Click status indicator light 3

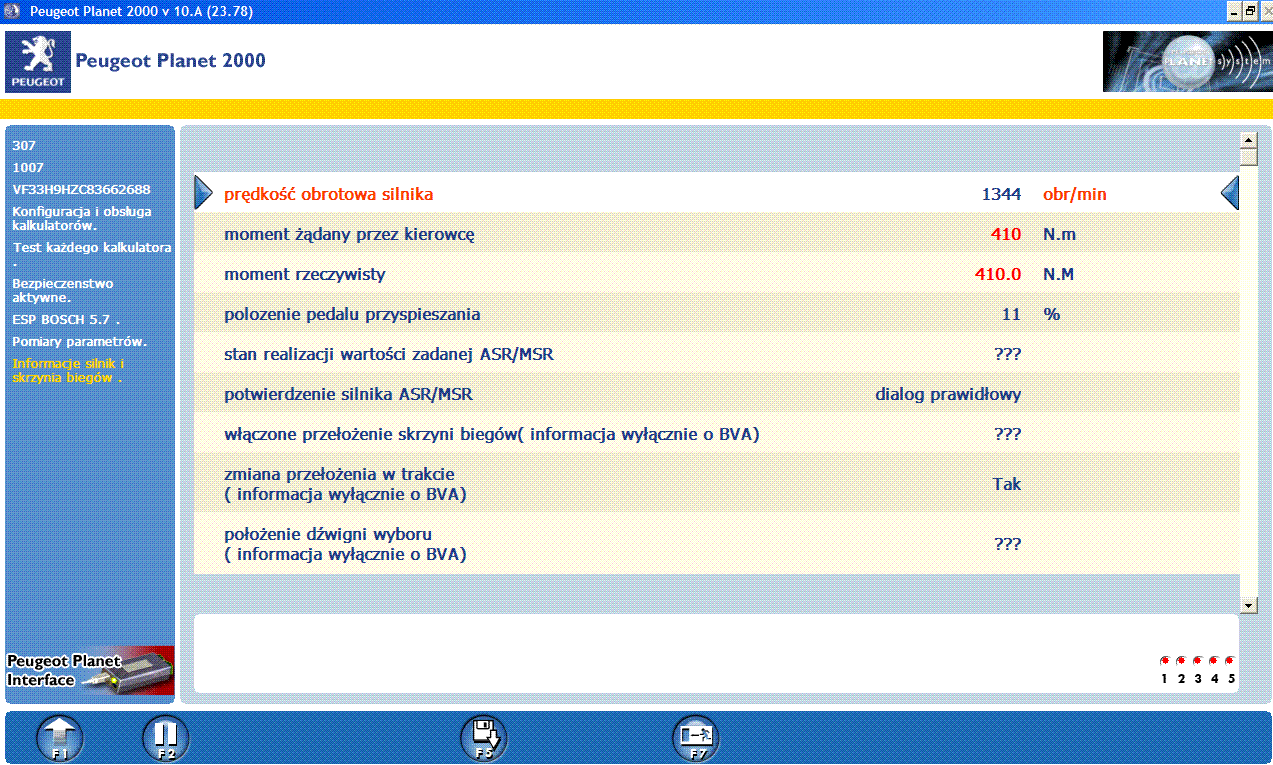tap(1198, 661)
